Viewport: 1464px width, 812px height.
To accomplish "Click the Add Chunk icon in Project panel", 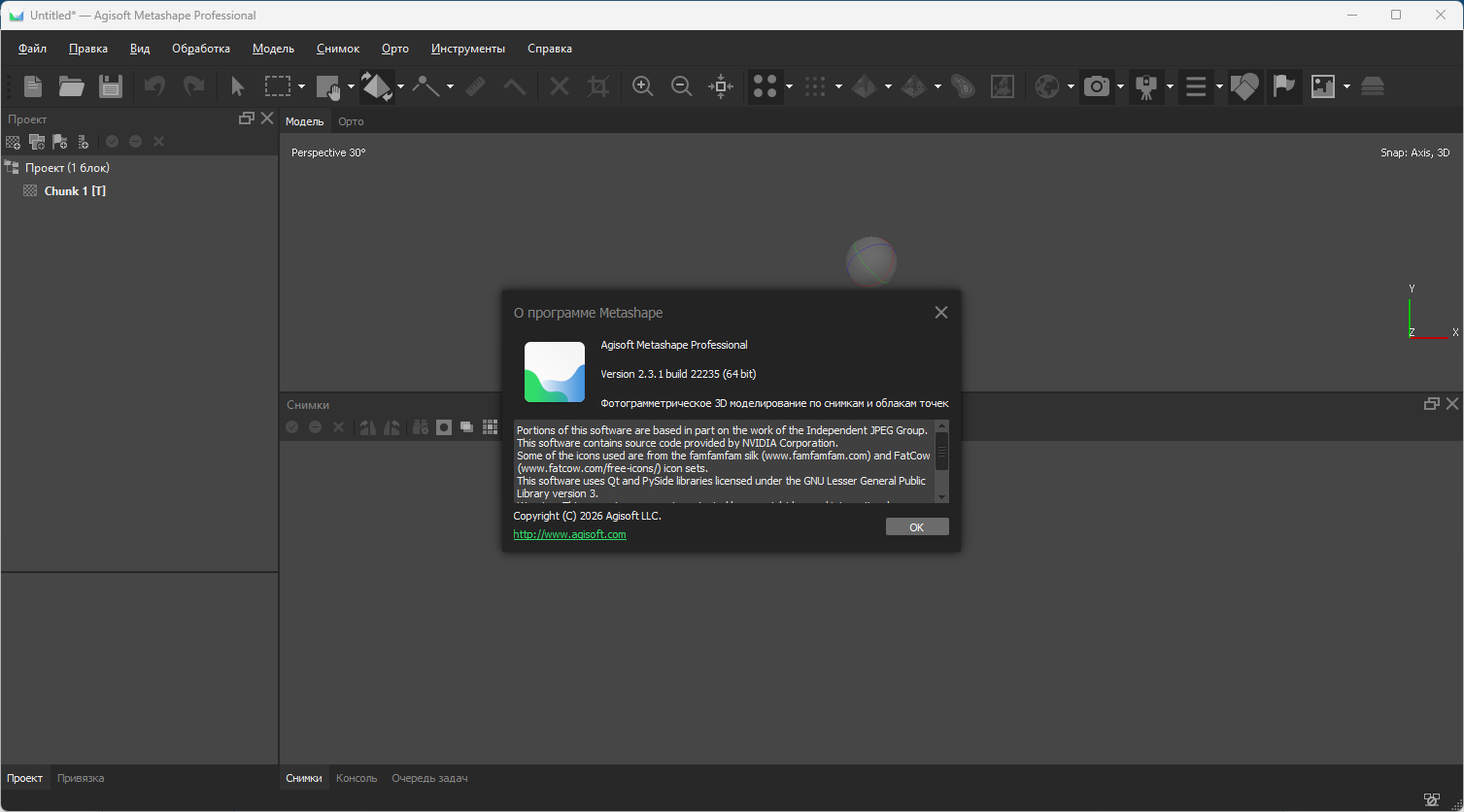I will coord(14,142).
